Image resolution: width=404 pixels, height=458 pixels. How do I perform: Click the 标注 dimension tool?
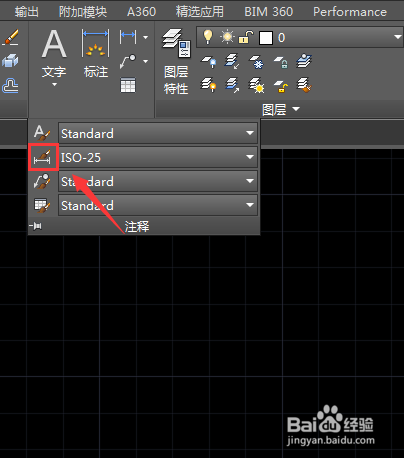tap(96, 54)
